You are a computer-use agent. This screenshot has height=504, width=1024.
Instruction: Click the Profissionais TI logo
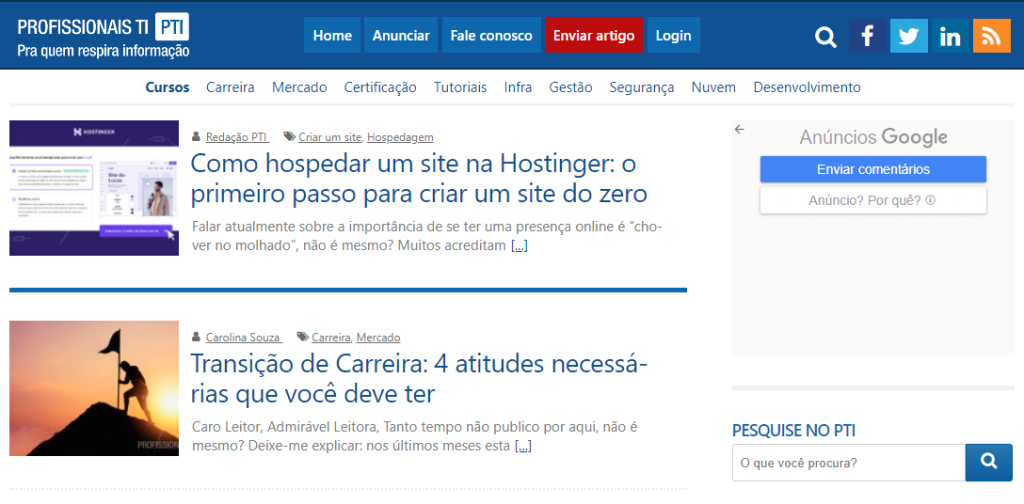coord(103,36)
